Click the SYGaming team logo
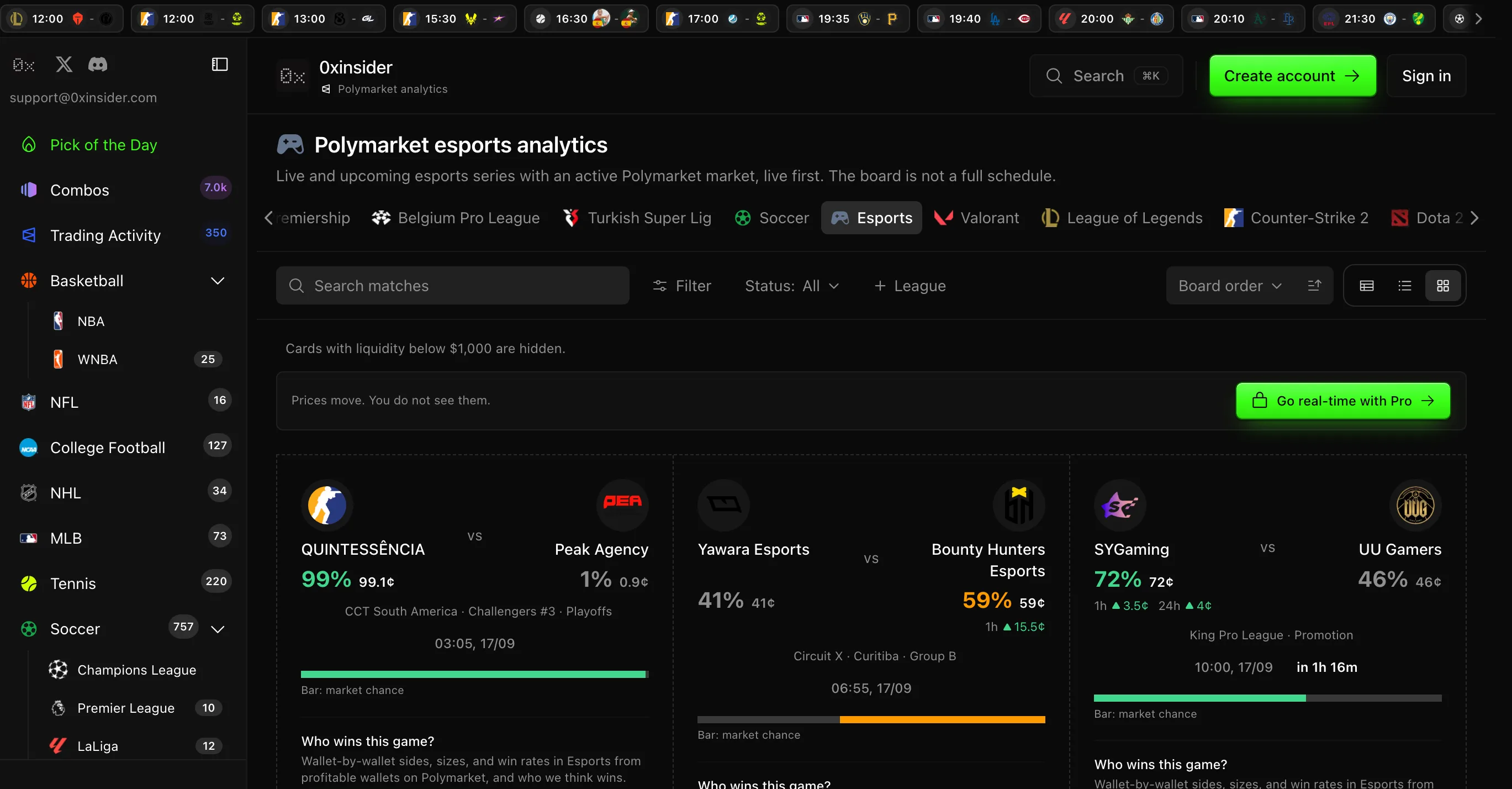 click(1120, 505)
